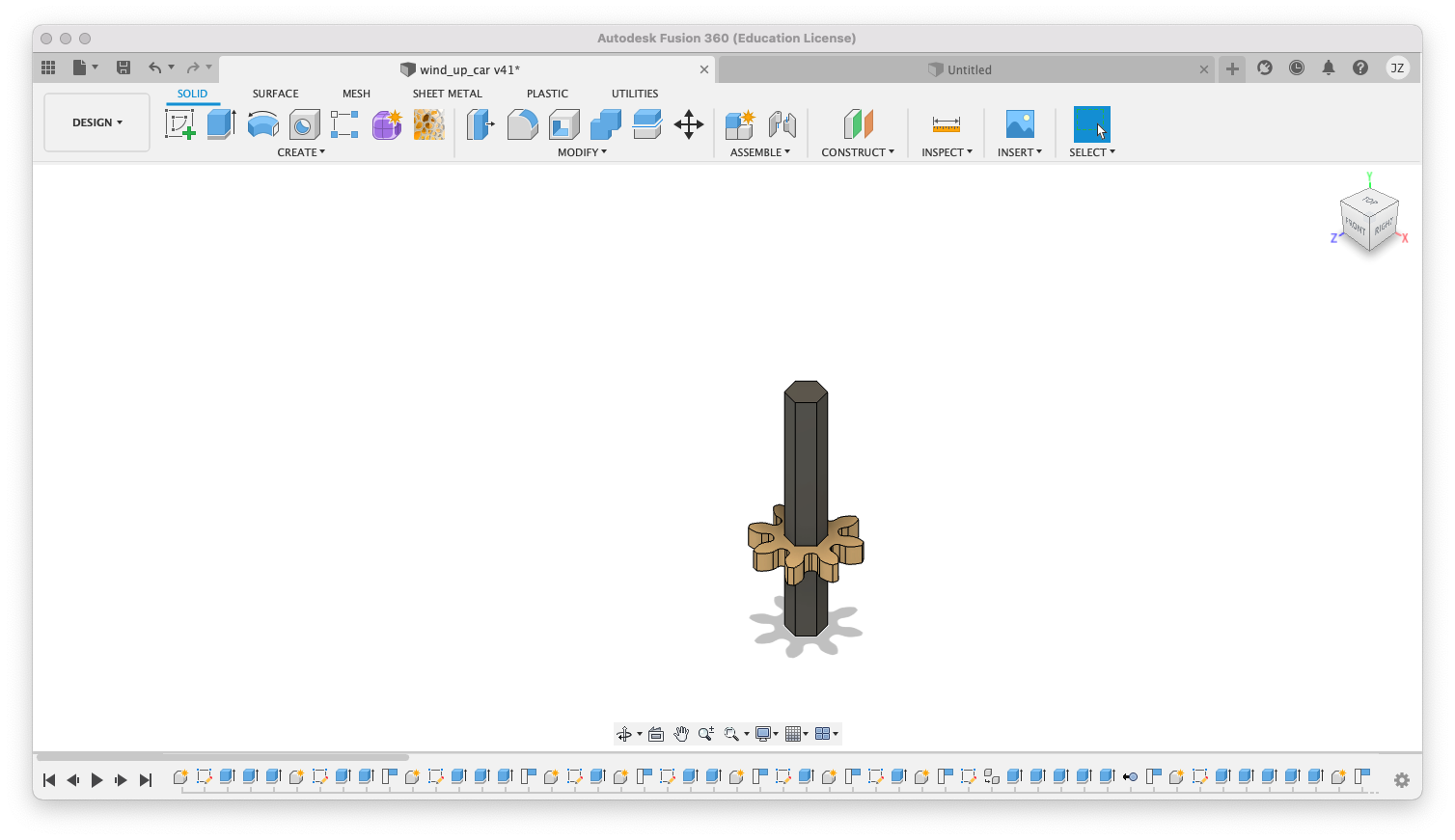The width and height of the screenshot is (1455, 840).
Task: Activate the Zoom magnifier tool
Action: point(706,734)
